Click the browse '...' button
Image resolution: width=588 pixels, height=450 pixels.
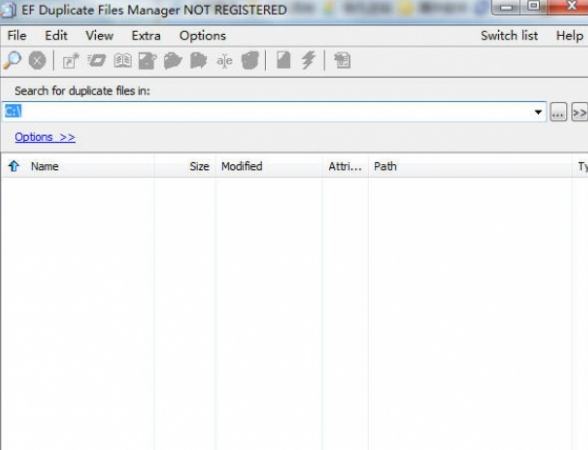pos(558,112)
